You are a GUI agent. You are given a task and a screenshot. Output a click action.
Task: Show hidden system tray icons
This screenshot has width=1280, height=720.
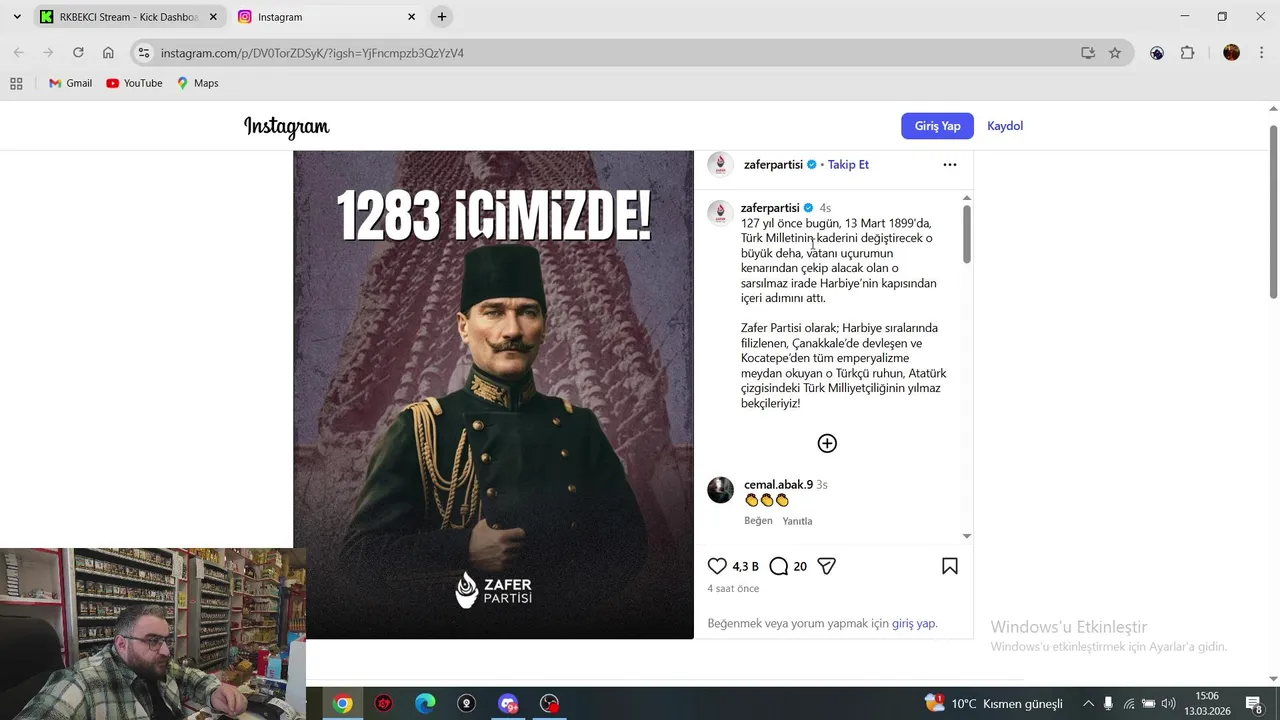(x=1088, y=704)
